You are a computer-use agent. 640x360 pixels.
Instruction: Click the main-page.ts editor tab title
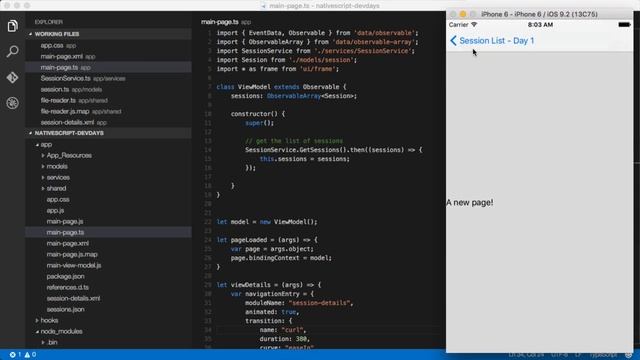tap(220, 22)
